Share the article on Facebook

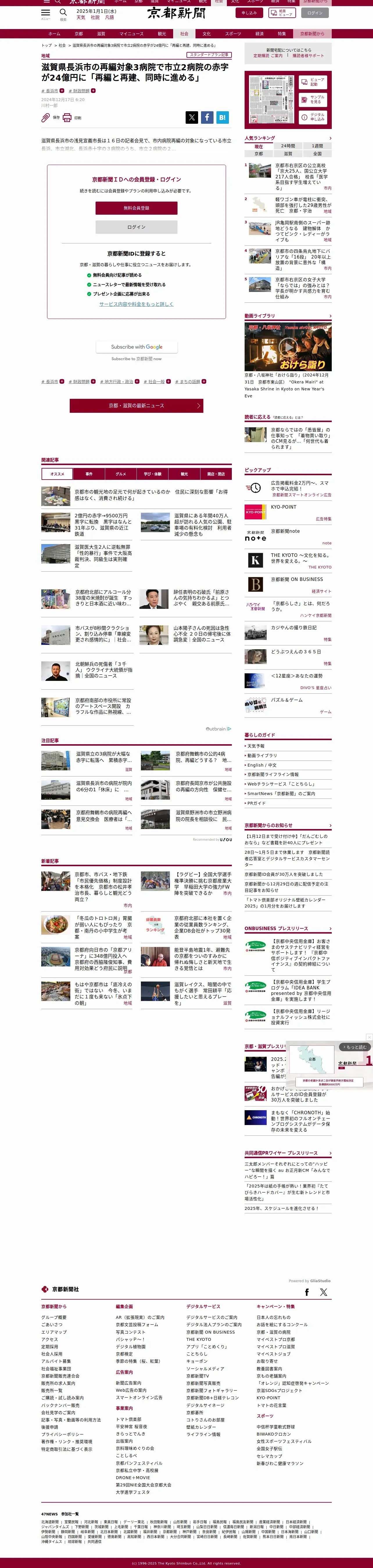pos(207,117)
